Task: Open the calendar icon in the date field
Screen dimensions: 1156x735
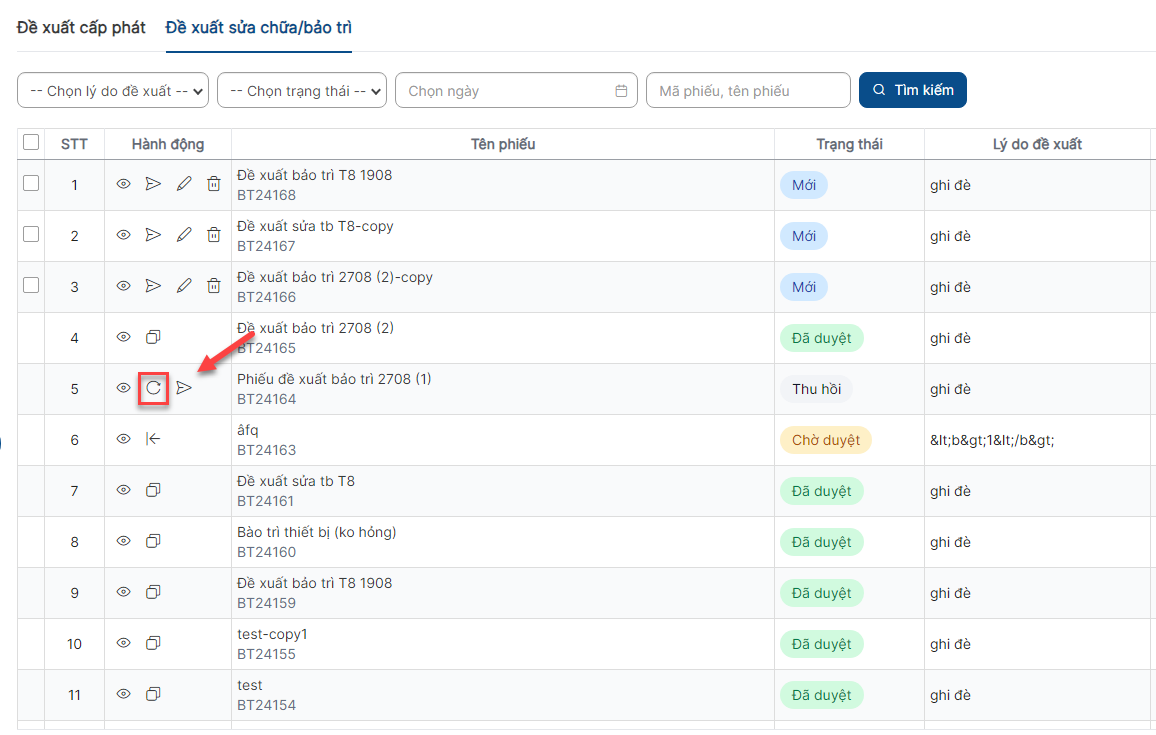Action: [x=621, y=91]
